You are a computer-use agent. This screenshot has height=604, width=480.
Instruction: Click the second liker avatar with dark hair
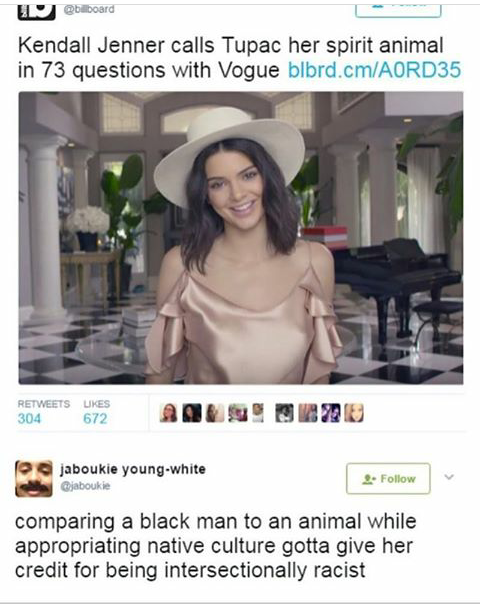[x=191, y=413]
